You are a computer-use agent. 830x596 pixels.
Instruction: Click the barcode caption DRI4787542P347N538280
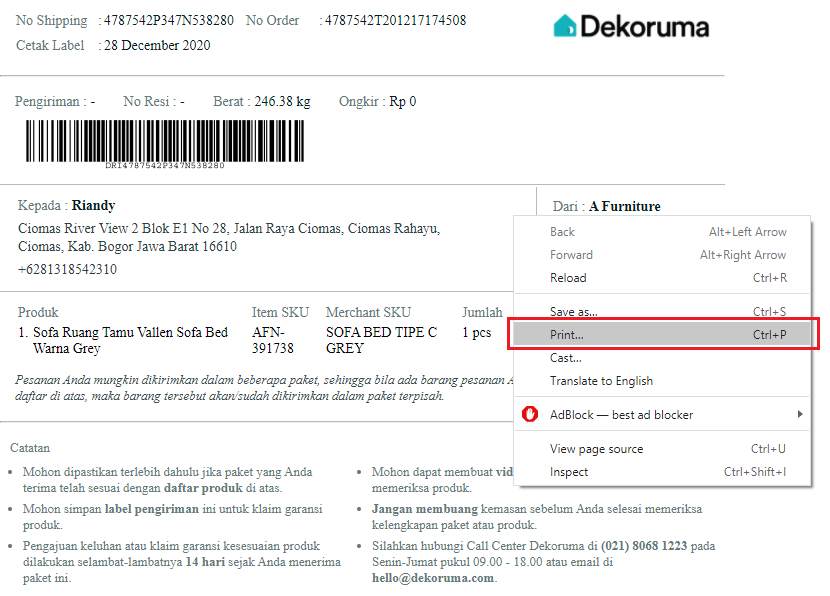pos(165,166)
